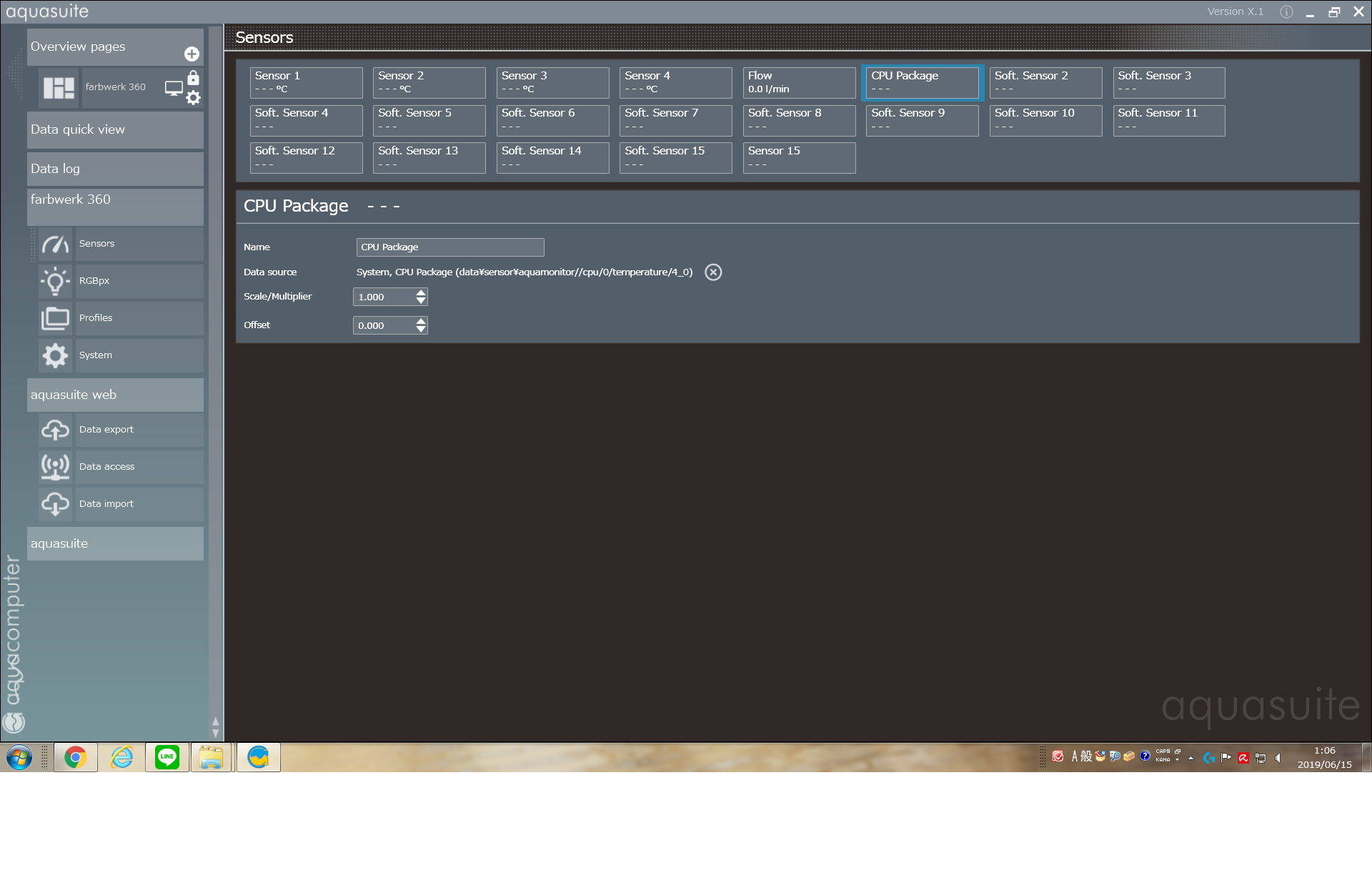Increase the Scale/Multiplier value with the up arrow

point(421,293)
